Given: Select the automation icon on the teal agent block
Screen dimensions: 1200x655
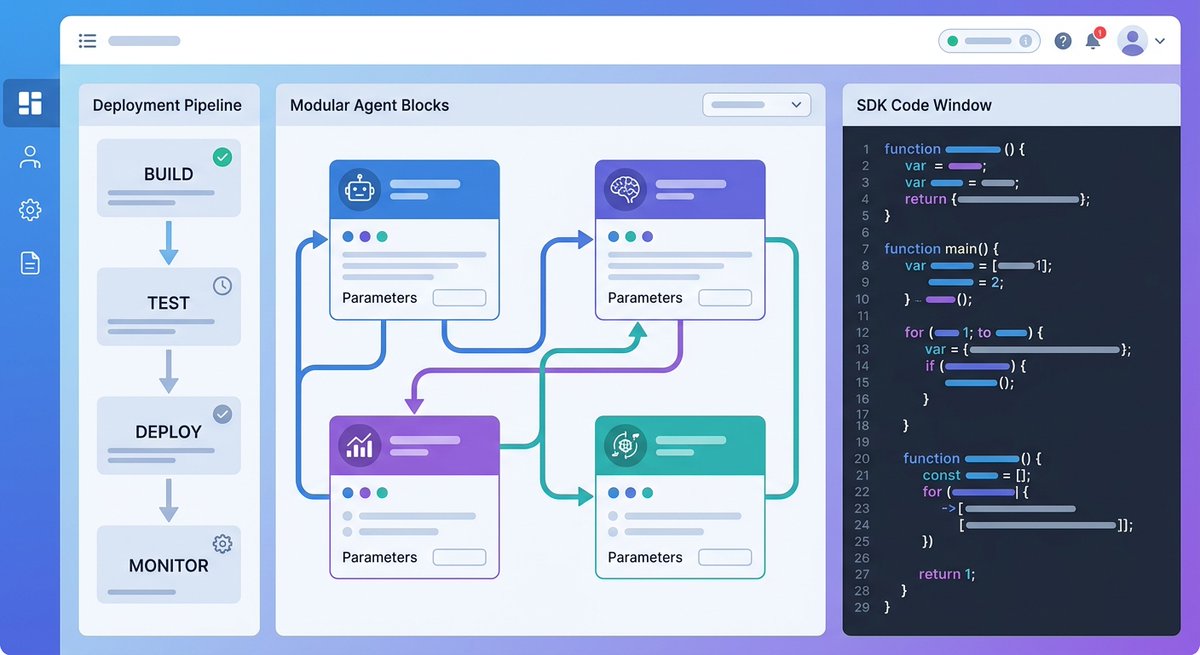Looking at the screenshot, I should 624,446.
